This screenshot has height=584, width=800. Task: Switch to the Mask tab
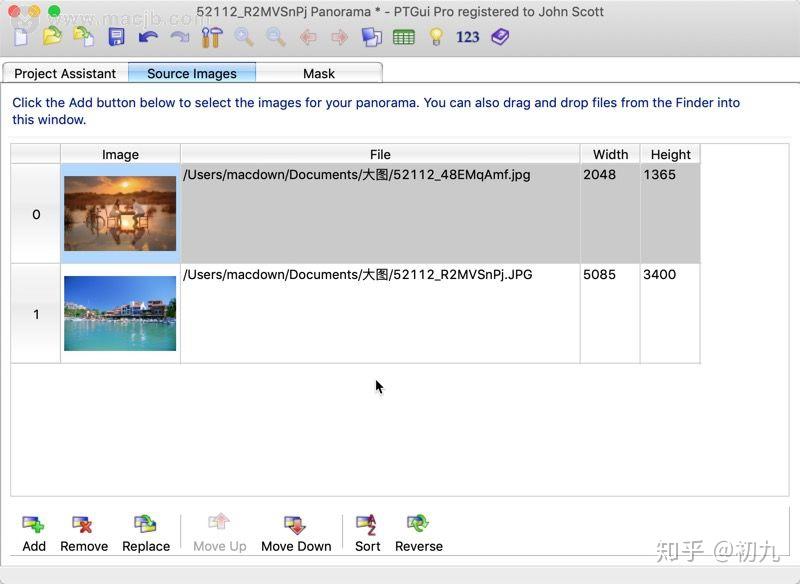click(x=318, y=73)
